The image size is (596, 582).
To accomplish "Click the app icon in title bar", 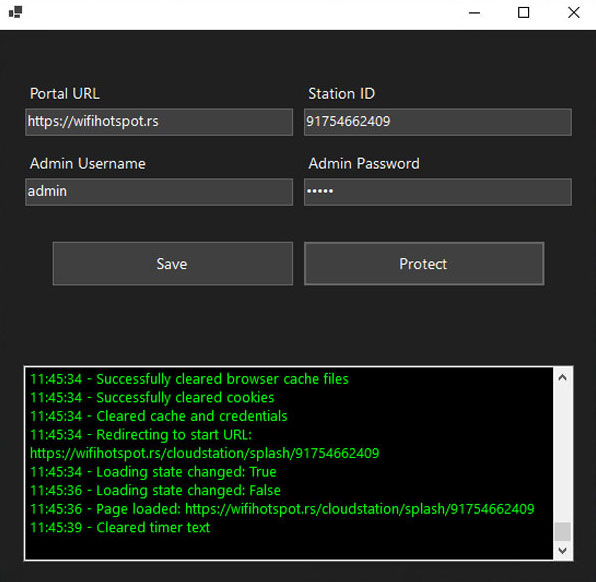I will pos(15,12).
